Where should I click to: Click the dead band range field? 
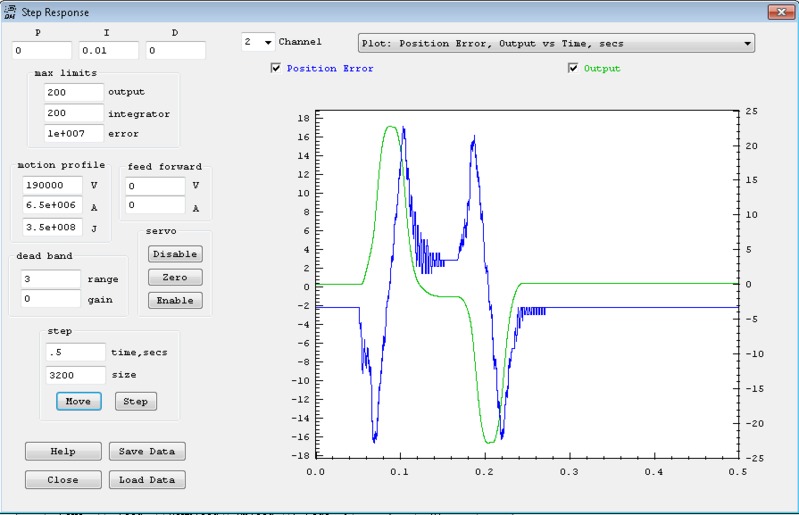tap(50, 279)
